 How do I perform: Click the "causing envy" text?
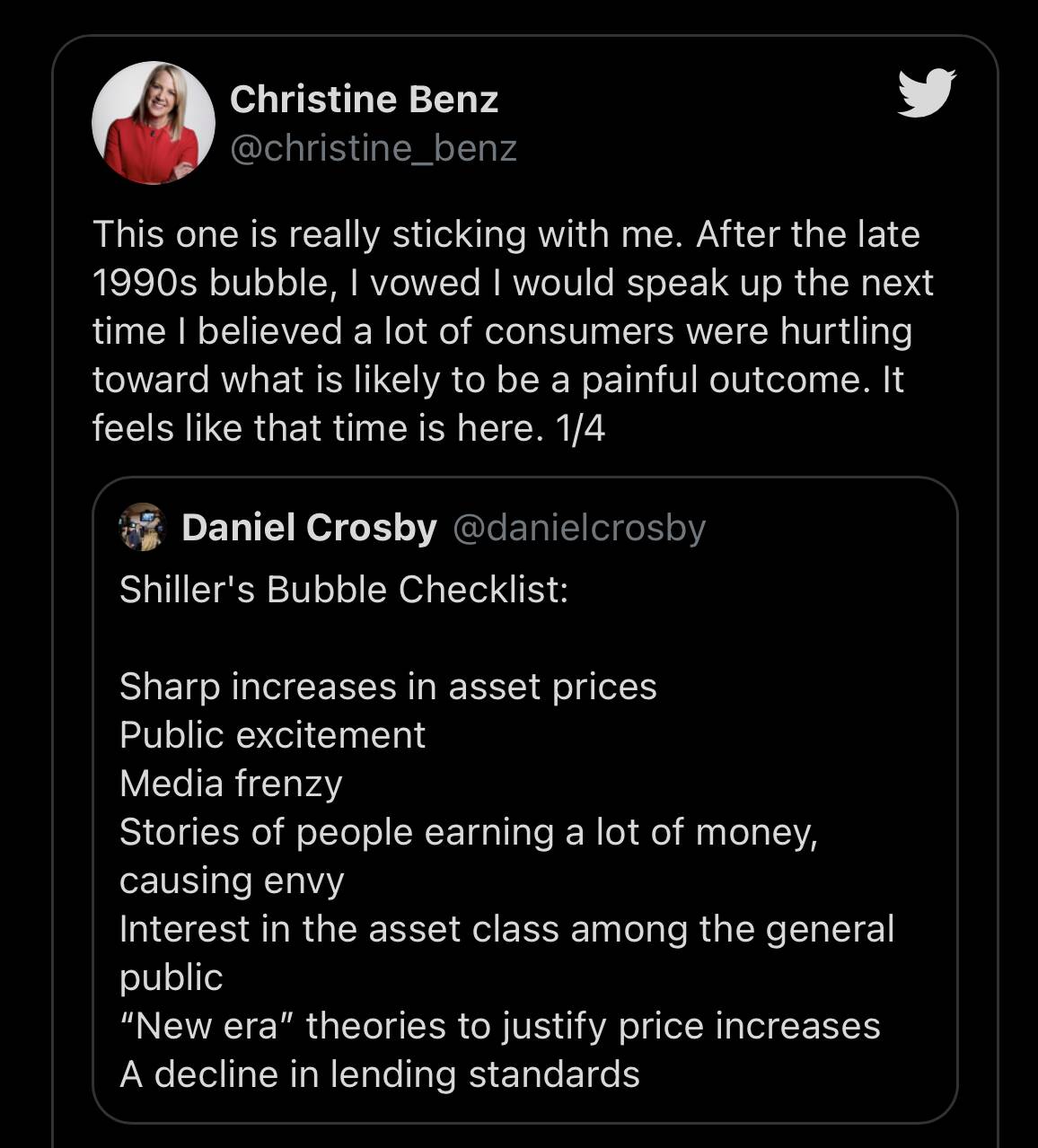[232, 881]
